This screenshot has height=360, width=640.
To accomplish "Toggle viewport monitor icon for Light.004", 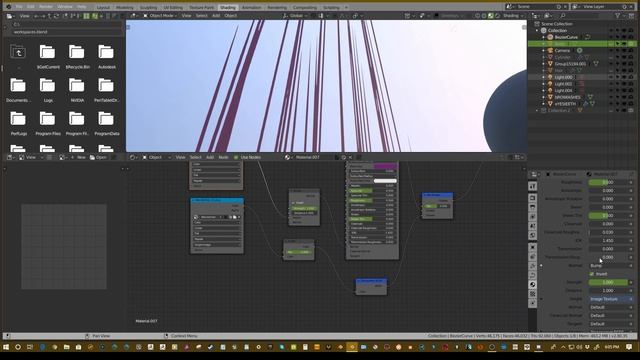I will pos(624,91).
